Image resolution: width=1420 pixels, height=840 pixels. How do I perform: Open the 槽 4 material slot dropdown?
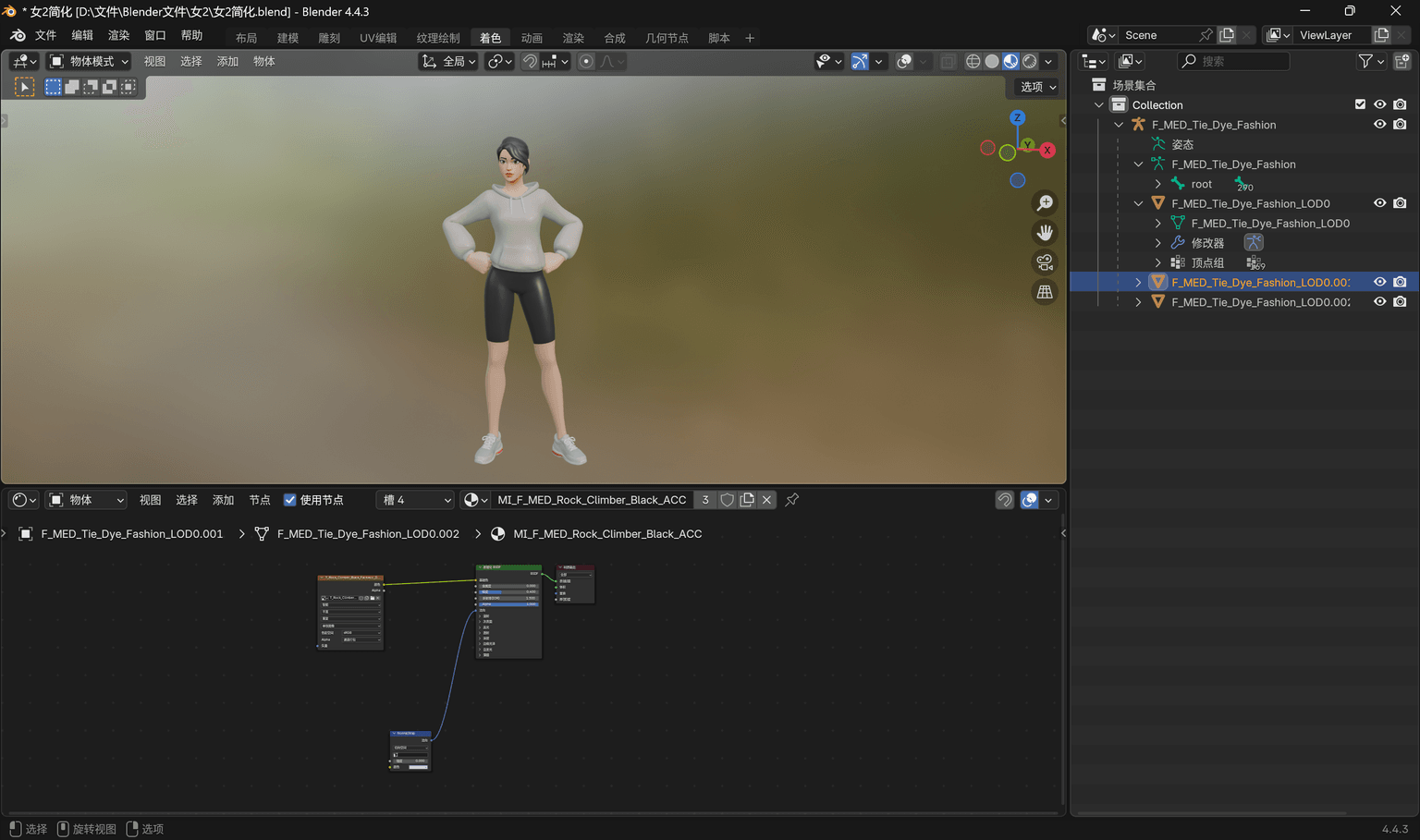click(x=415, y=500)
